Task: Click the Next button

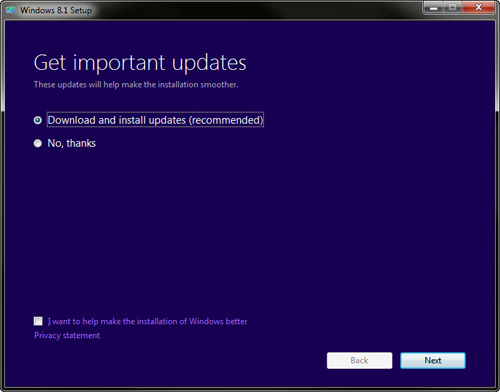Action: (433, 361)
